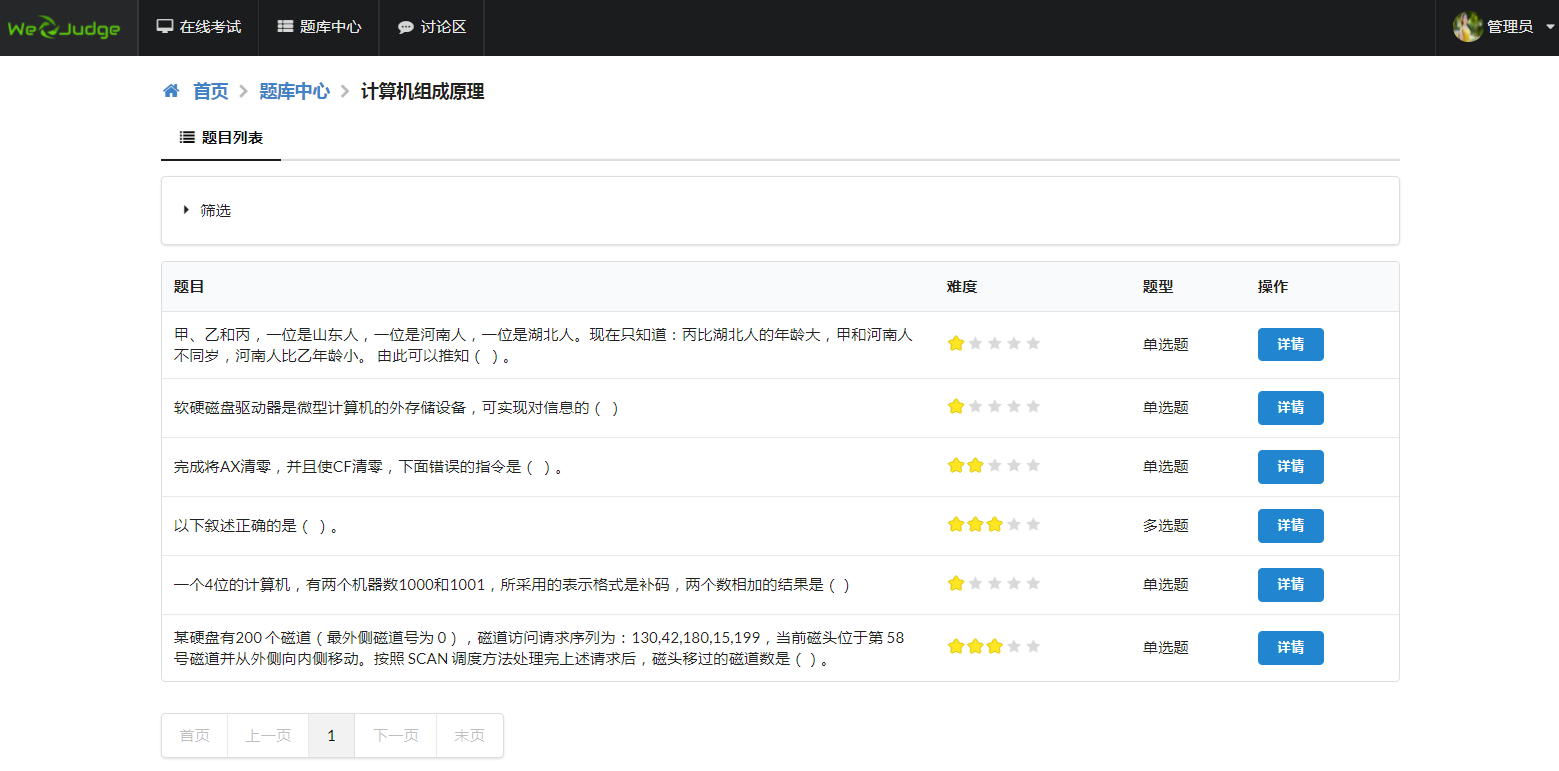Click the 计算机组成原理 breadcrumb title

[x=422, y=91]
